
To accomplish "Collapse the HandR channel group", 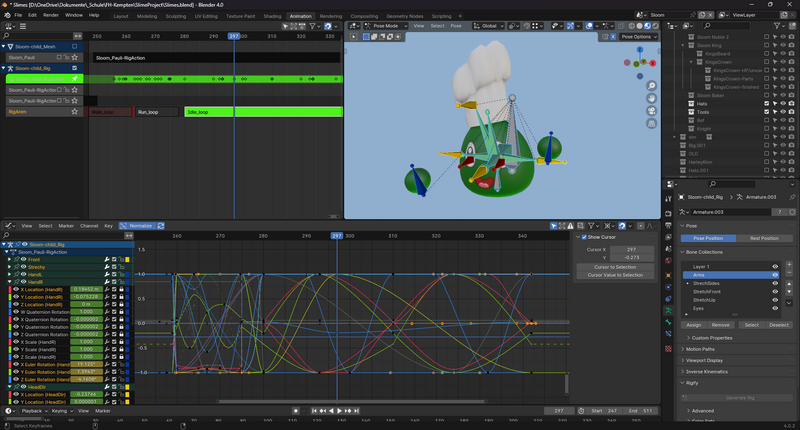I will click(x=10, y=282).
